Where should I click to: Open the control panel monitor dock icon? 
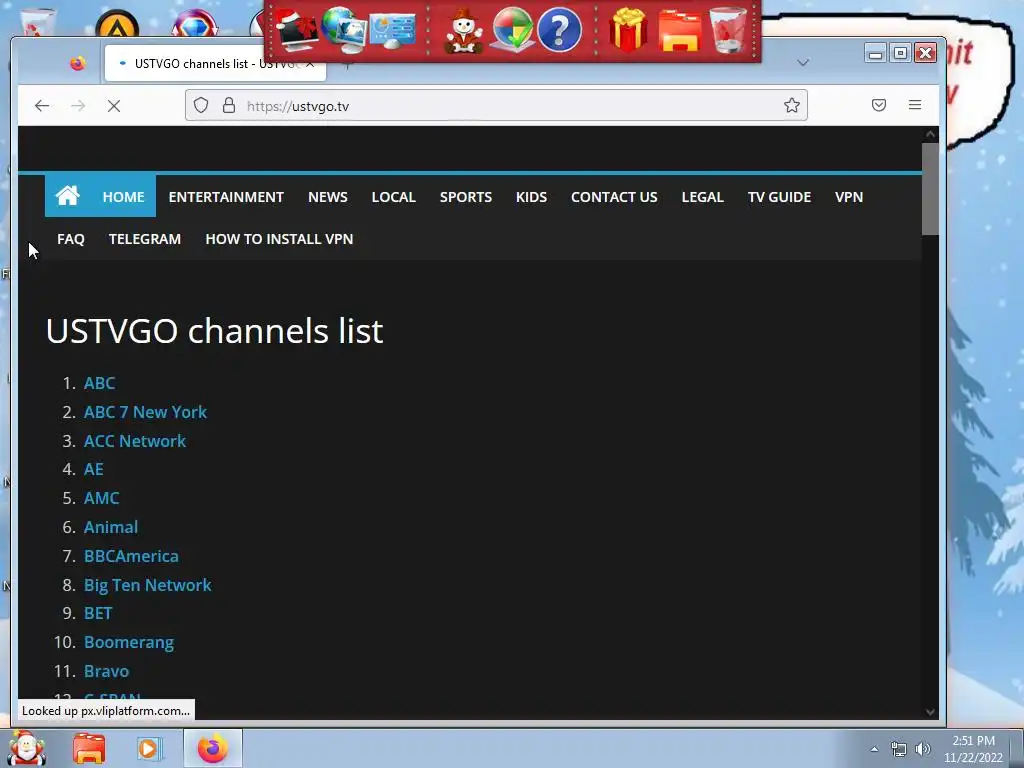point(392,31)
